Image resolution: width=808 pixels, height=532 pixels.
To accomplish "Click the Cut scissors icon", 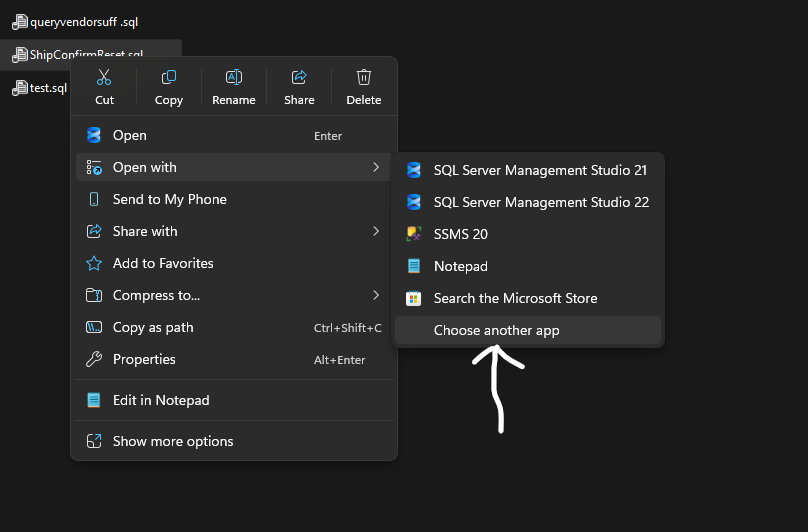I will tap(104, 78).
